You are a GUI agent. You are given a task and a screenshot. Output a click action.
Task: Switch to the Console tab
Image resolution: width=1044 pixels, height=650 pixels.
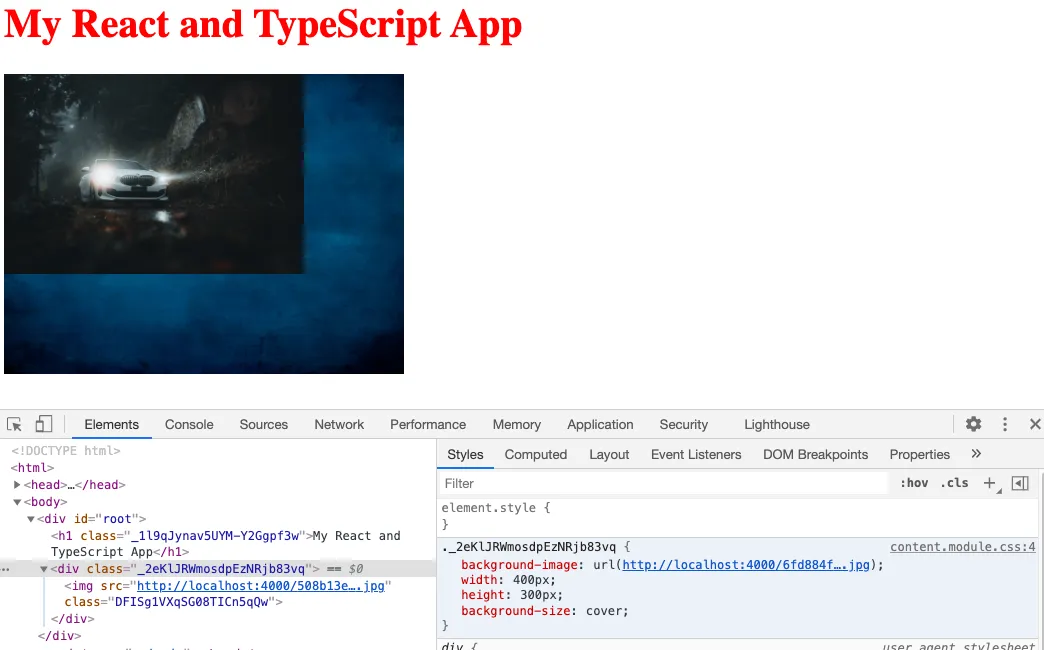(x=189, y=424)
